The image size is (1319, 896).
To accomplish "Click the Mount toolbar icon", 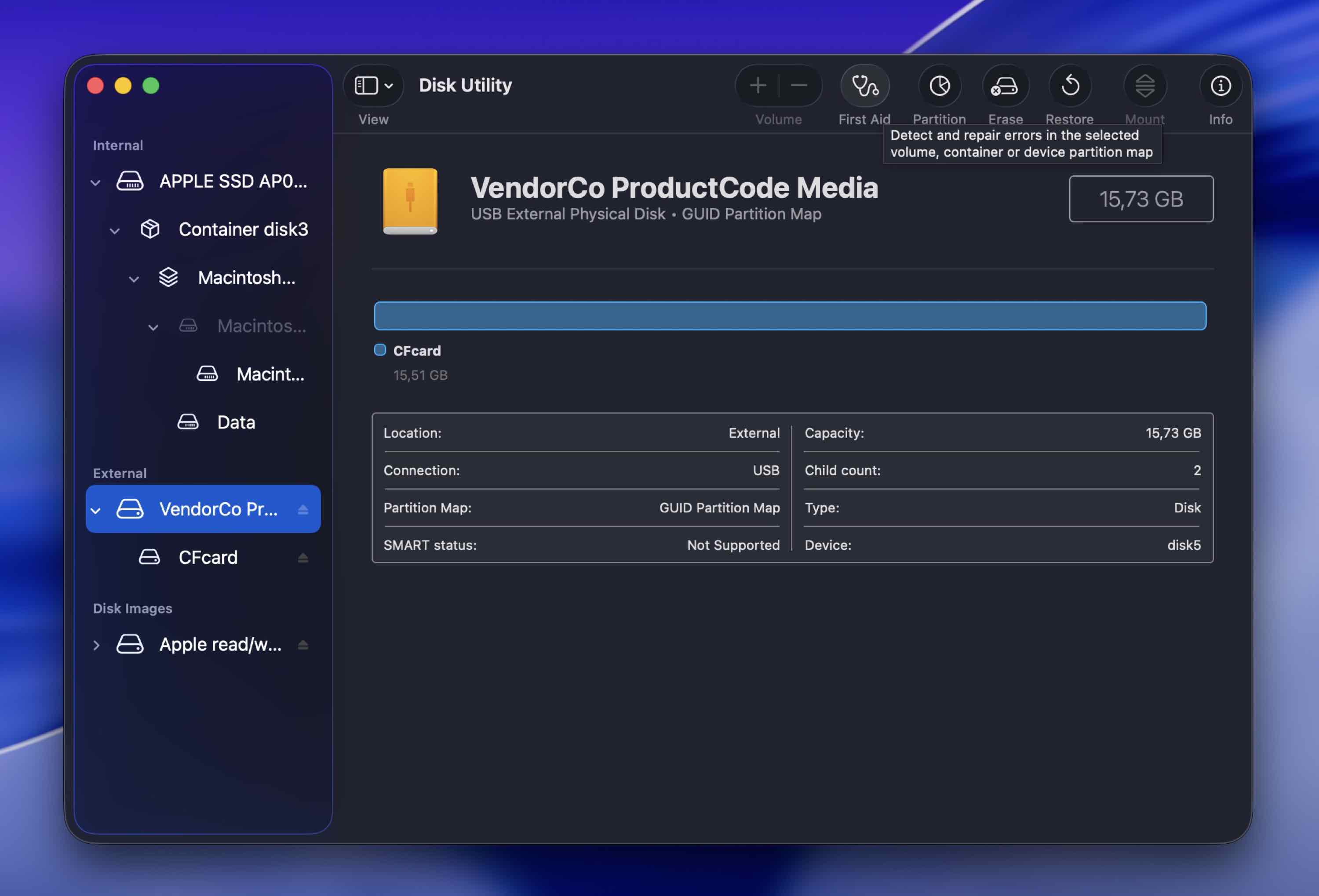I will [x=1145, y=86].
